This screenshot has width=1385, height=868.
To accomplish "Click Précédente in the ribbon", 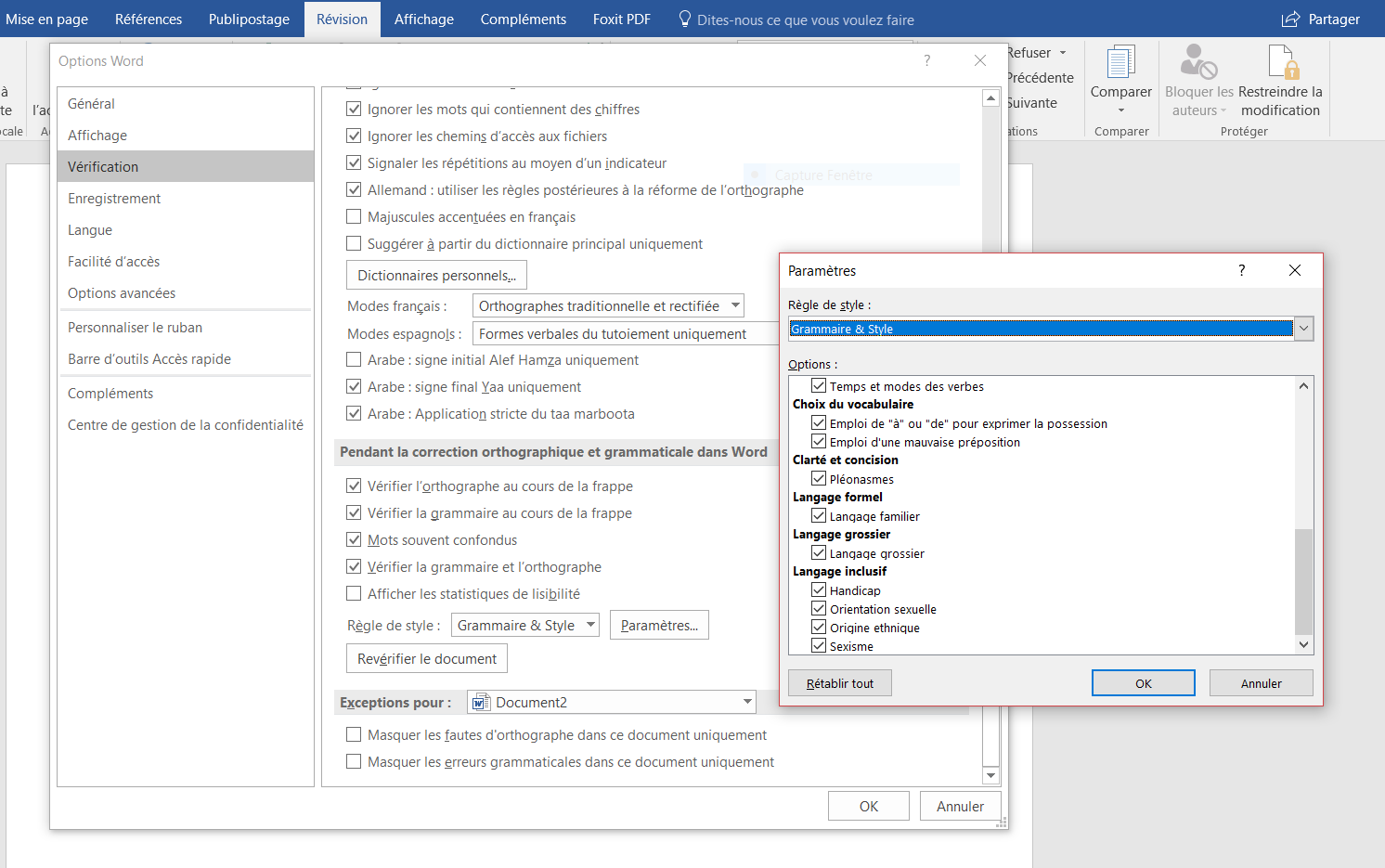I will click(1041, 78).
